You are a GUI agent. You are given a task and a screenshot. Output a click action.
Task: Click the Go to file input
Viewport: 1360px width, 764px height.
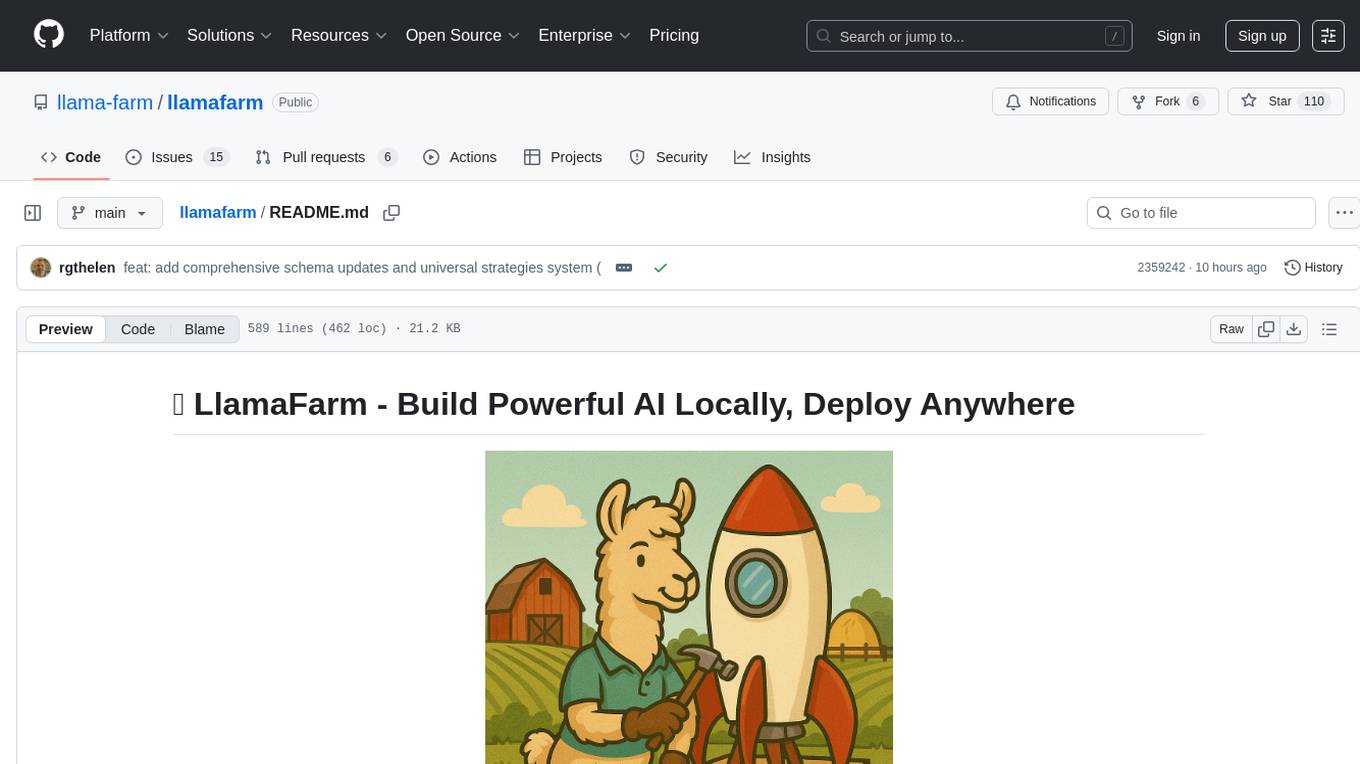(x=1201, y=213)
